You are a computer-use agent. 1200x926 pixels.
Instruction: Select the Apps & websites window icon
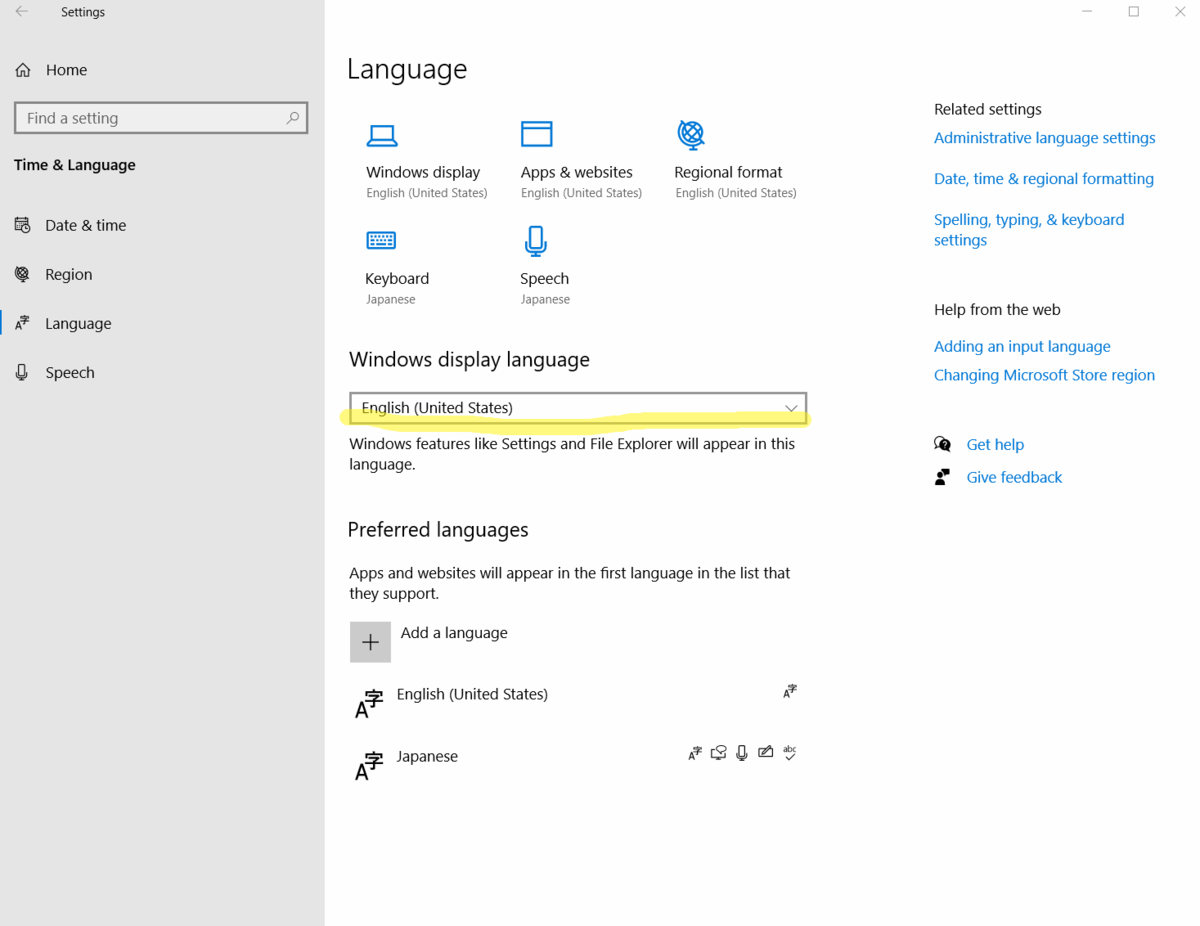point(537,134)
